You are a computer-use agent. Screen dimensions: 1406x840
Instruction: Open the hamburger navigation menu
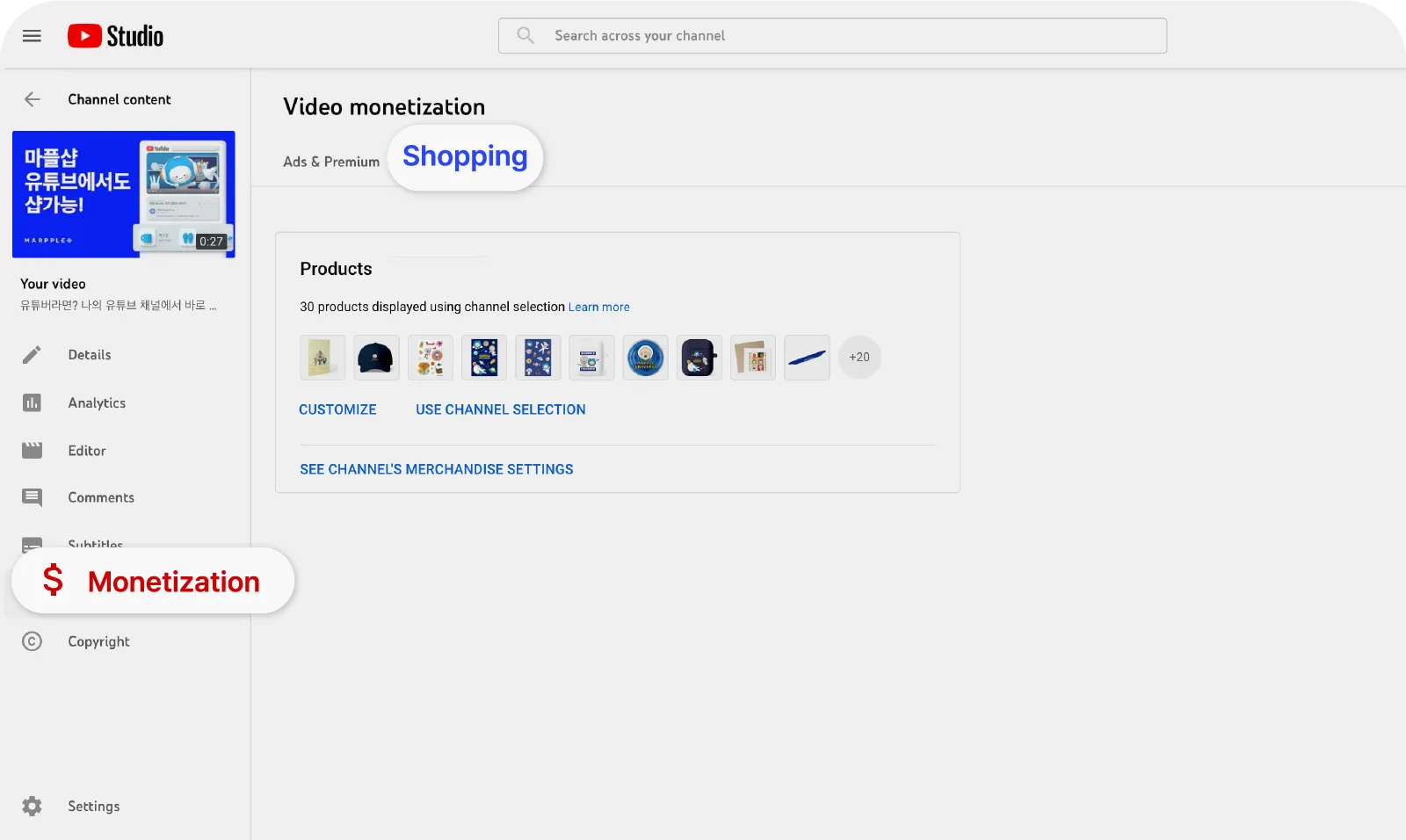(32, 36)
